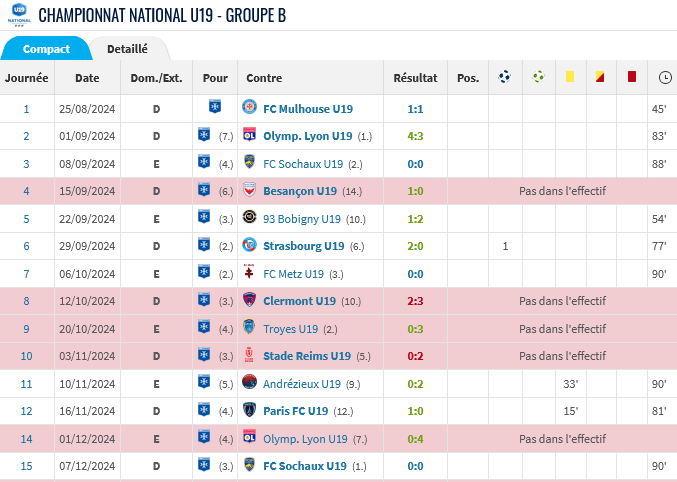Click the Clermont U19 club crest

[x=249, y=299]
